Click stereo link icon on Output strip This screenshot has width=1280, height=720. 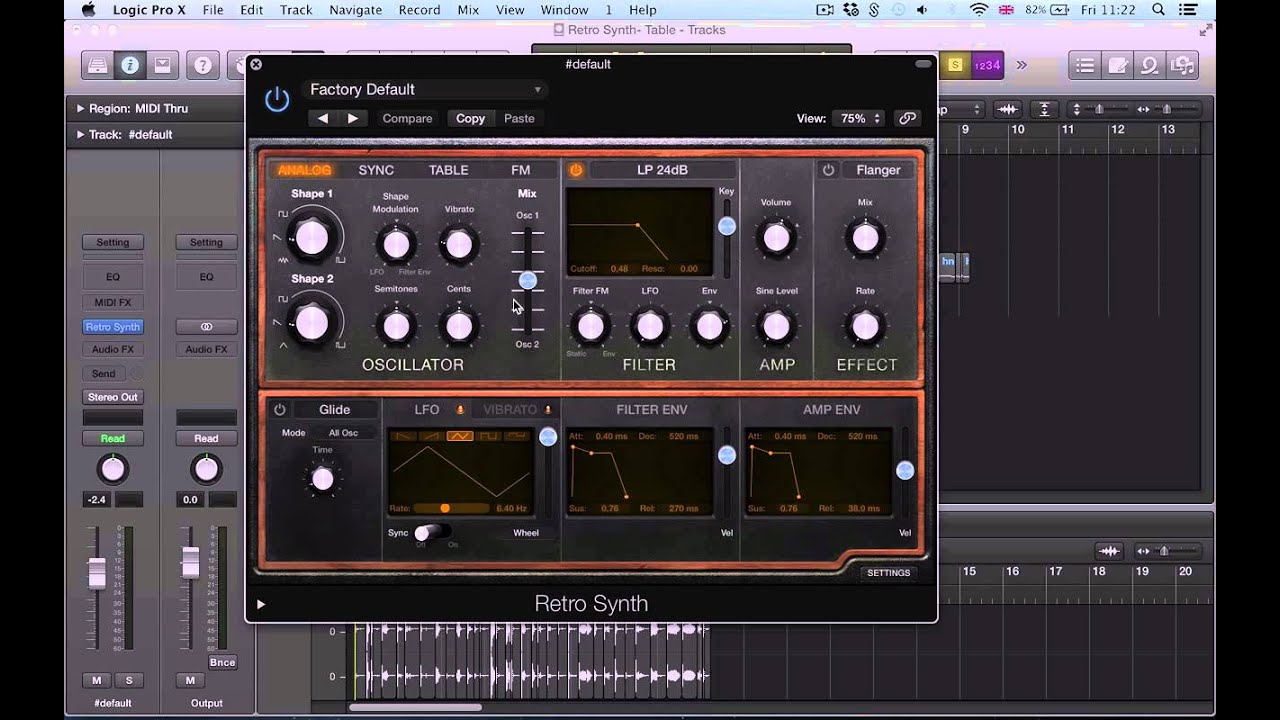(x=206, y=326)
